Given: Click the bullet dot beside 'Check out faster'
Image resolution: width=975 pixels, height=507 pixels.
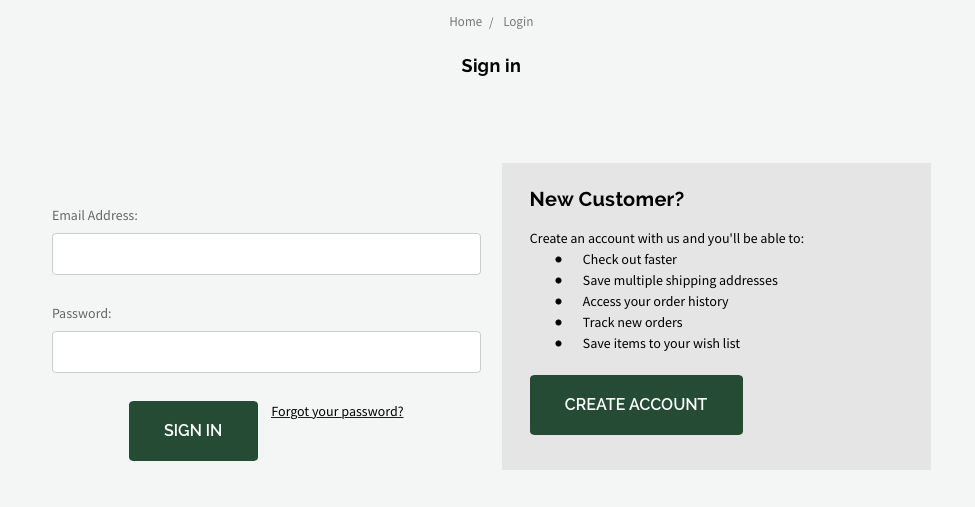Looking at the screenshot, I should tap(558, 259).
